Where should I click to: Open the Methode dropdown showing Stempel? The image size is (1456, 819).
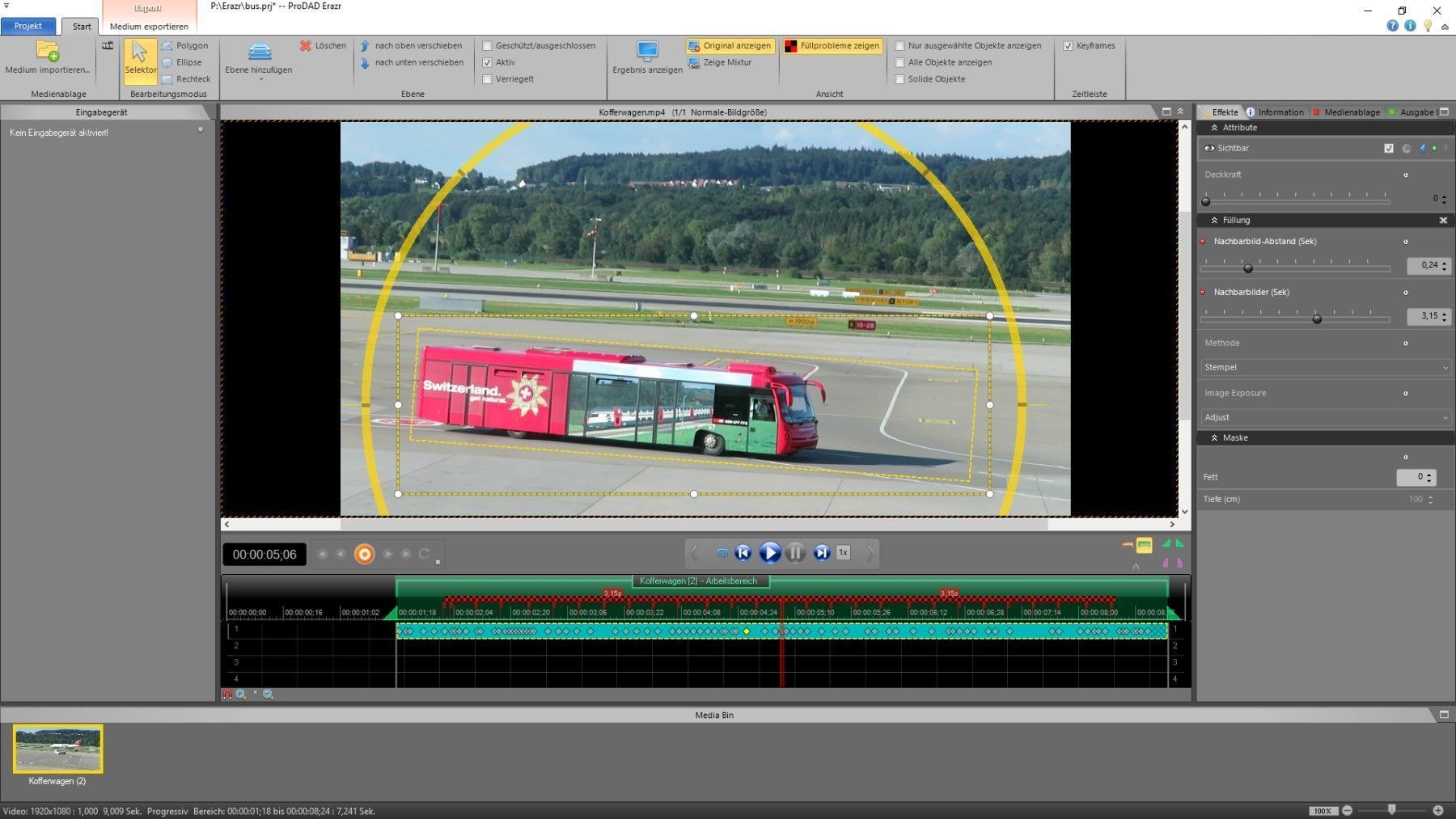pos(1325,367)
